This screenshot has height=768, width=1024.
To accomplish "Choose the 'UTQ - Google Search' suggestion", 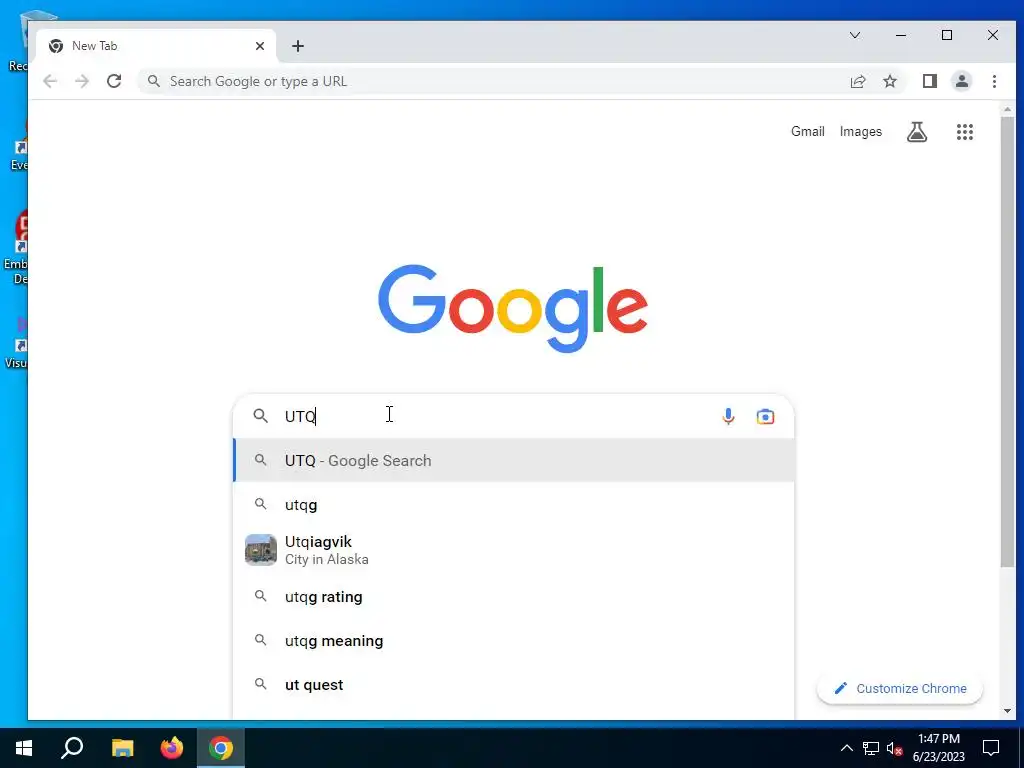I will point(514,460).
